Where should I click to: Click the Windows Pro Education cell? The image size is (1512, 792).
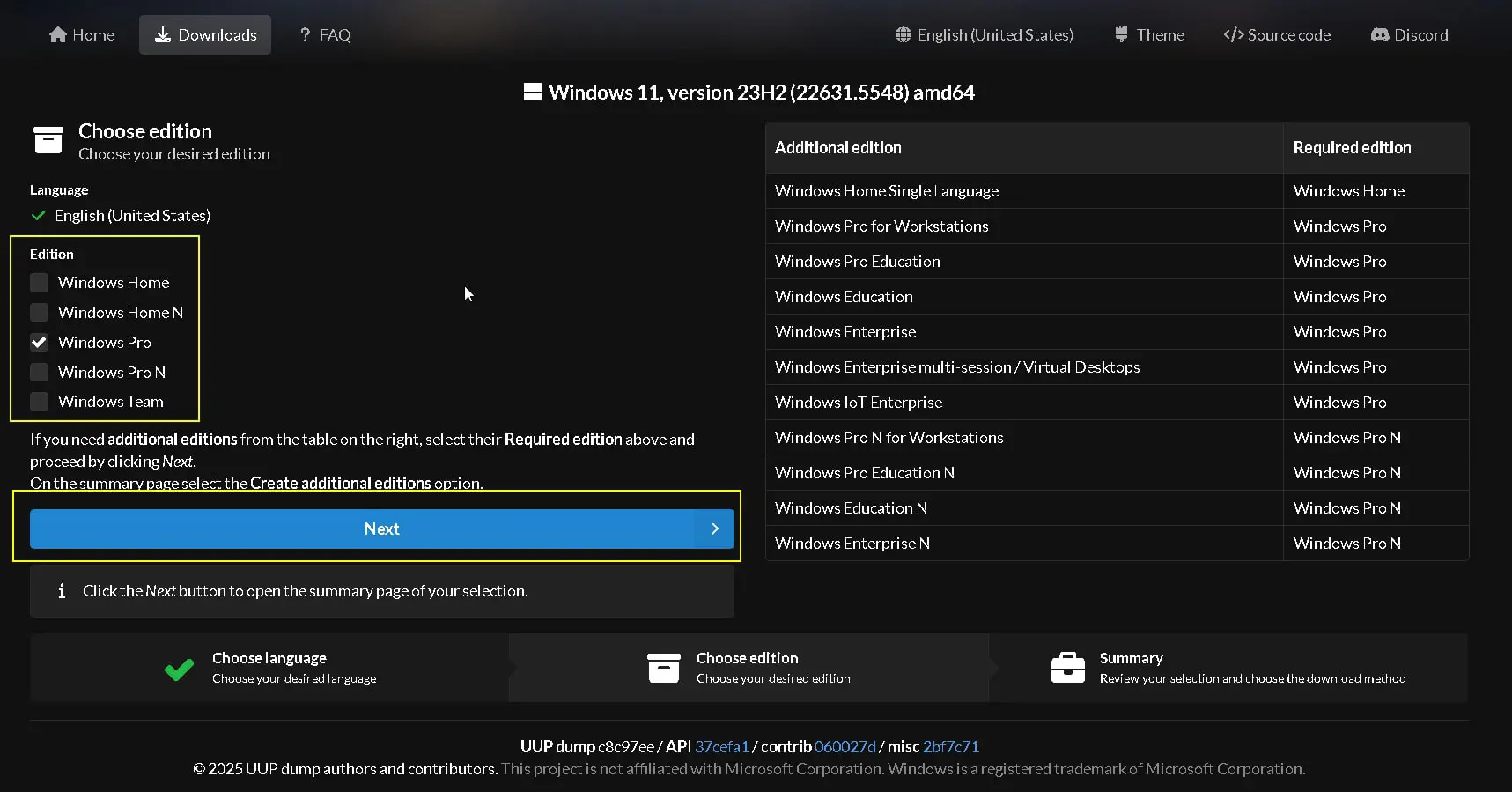1024,262
